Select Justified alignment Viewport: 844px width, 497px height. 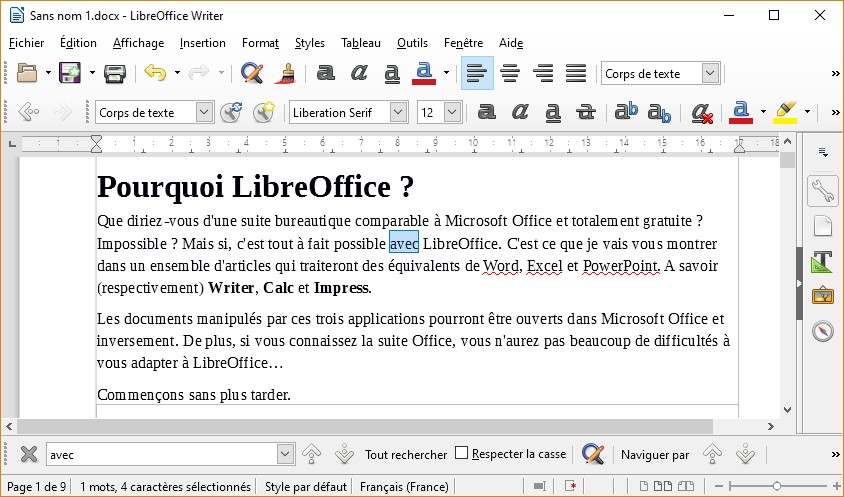[576, 73]
